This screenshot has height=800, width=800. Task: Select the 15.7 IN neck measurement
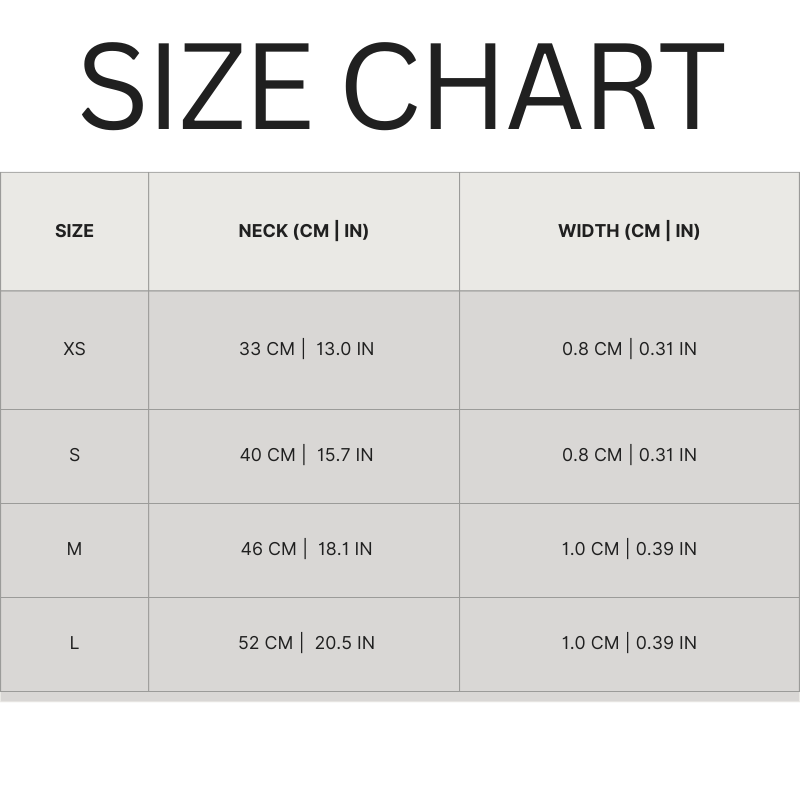click(x=345, y=455)
